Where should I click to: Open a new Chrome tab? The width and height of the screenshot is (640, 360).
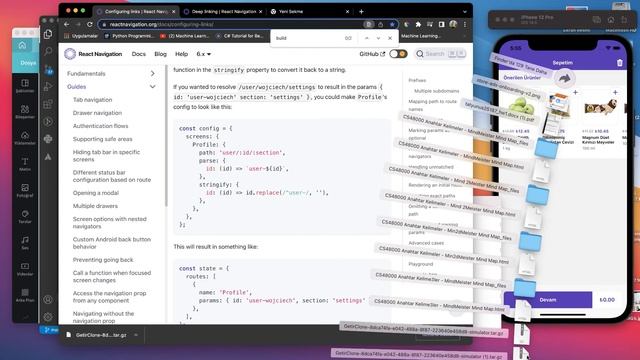coord(361,12)
